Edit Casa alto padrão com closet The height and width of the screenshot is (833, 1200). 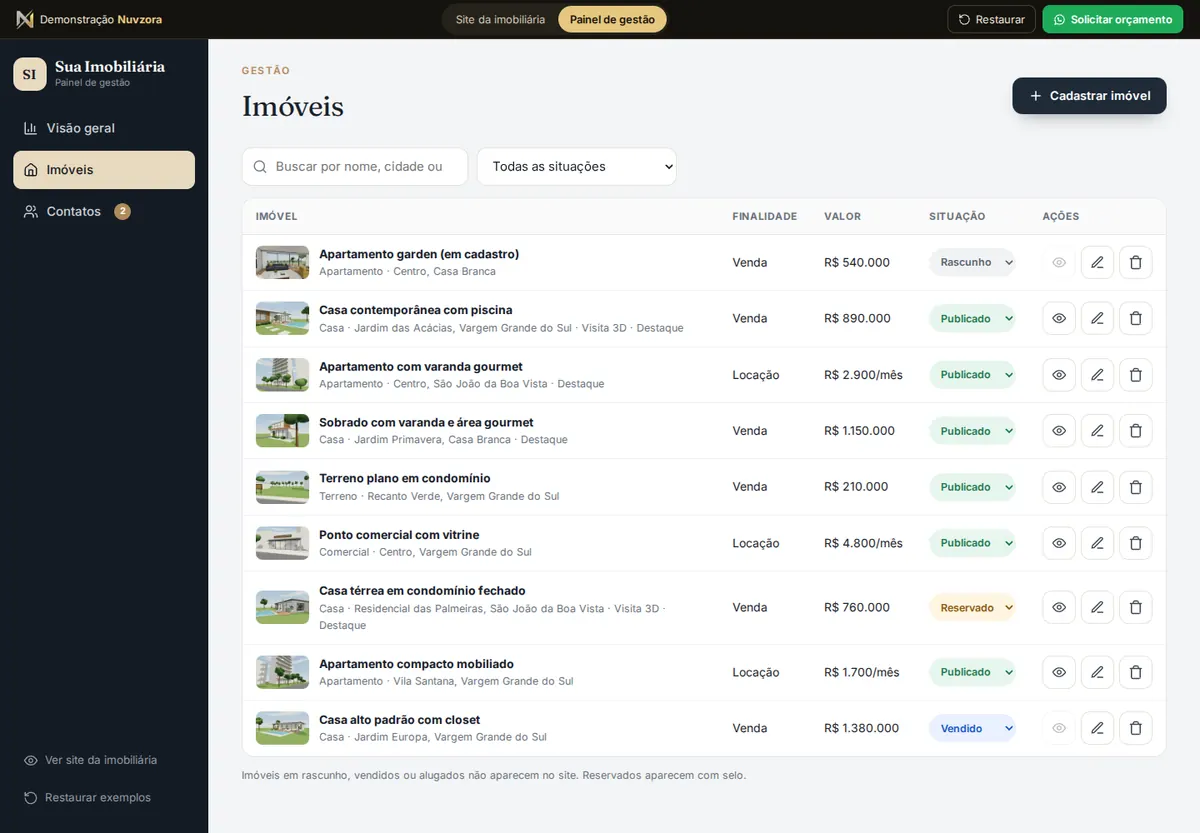[1097, 728]
